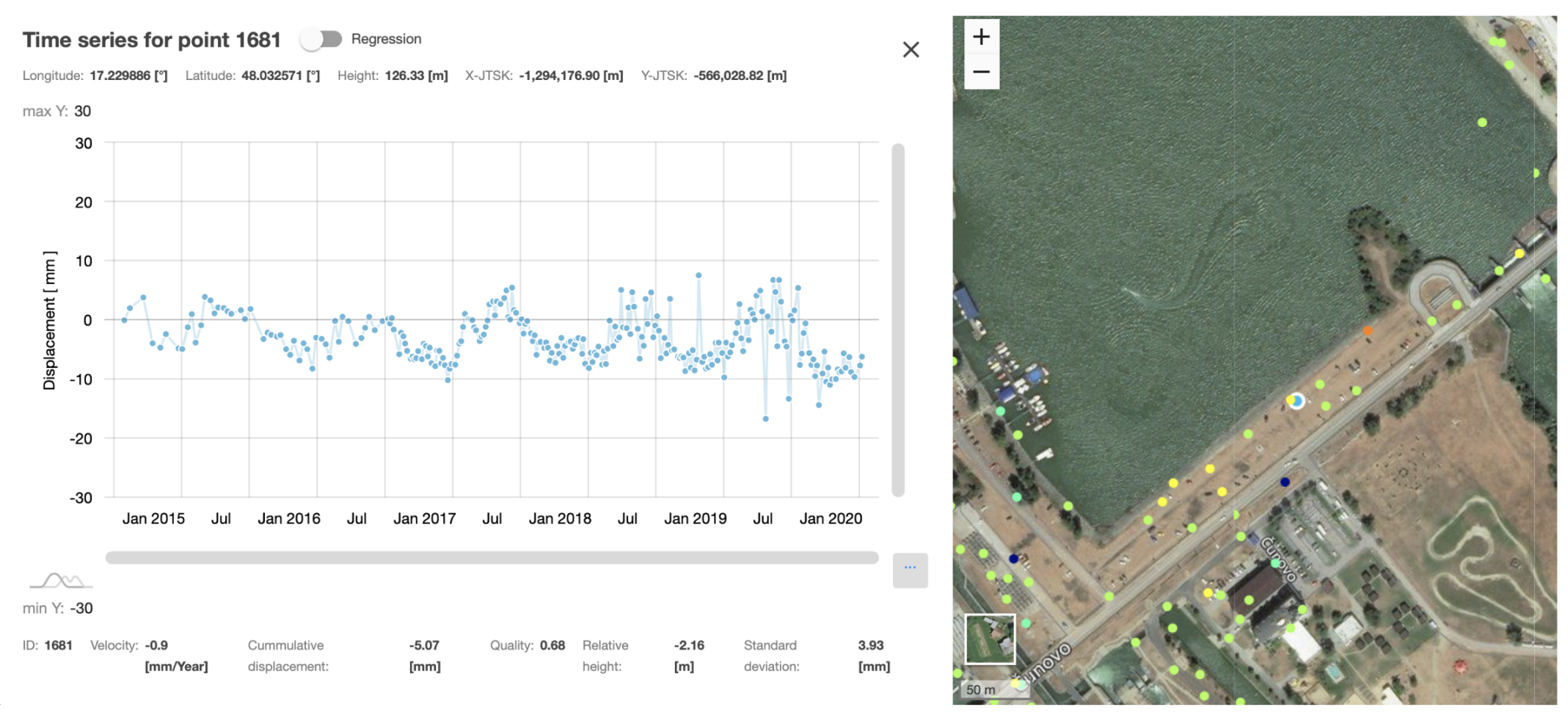Viewport: 1568px width, 718px height.
Task: Close the time series panel
Action: [911, 49]
